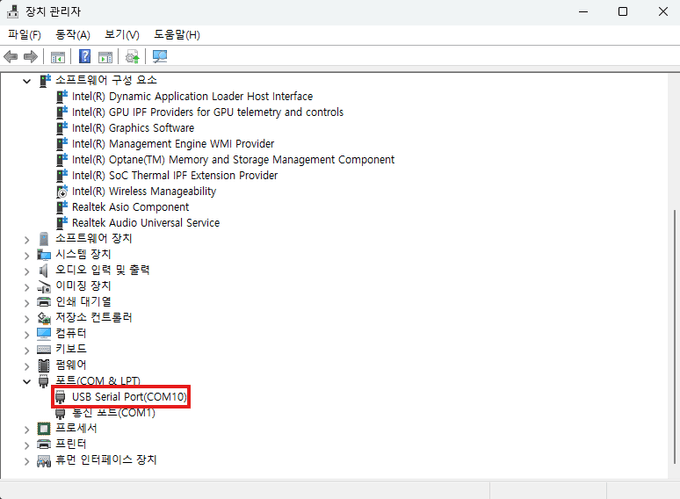Click the vertical scrollbar thumb
The image size is (680, 499).
(674, 337)
